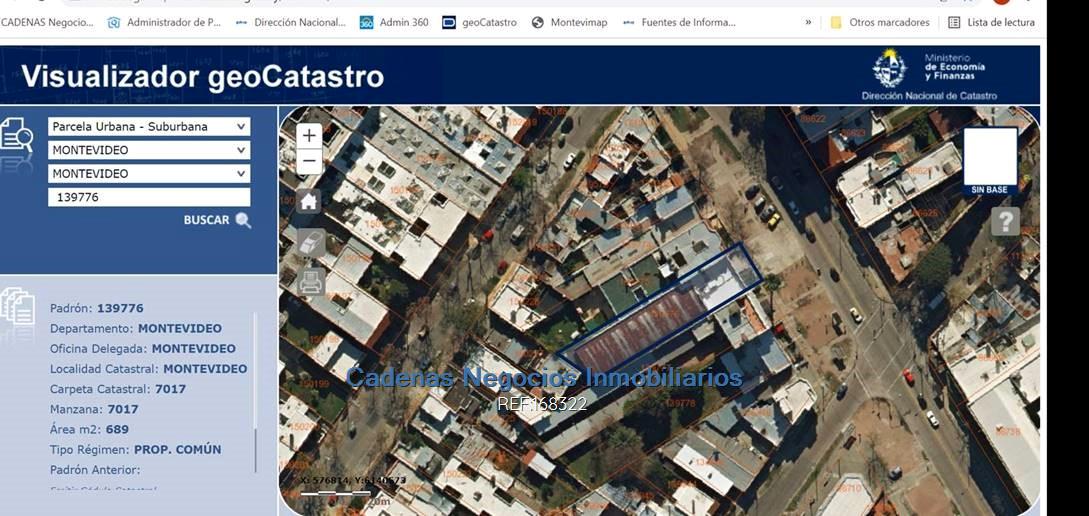1089x516 pixels.
Task: Click the documents icon beside Padrón info
Action: [18, 308]
